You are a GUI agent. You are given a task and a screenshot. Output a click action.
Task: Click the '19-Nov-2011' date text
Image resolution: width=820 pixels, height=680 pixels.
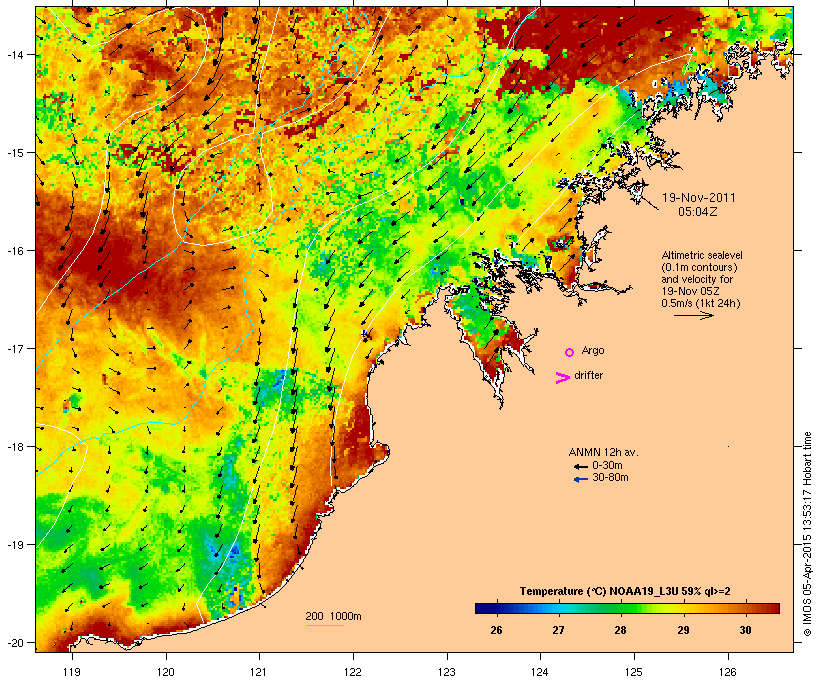click(x=699, y=198)
